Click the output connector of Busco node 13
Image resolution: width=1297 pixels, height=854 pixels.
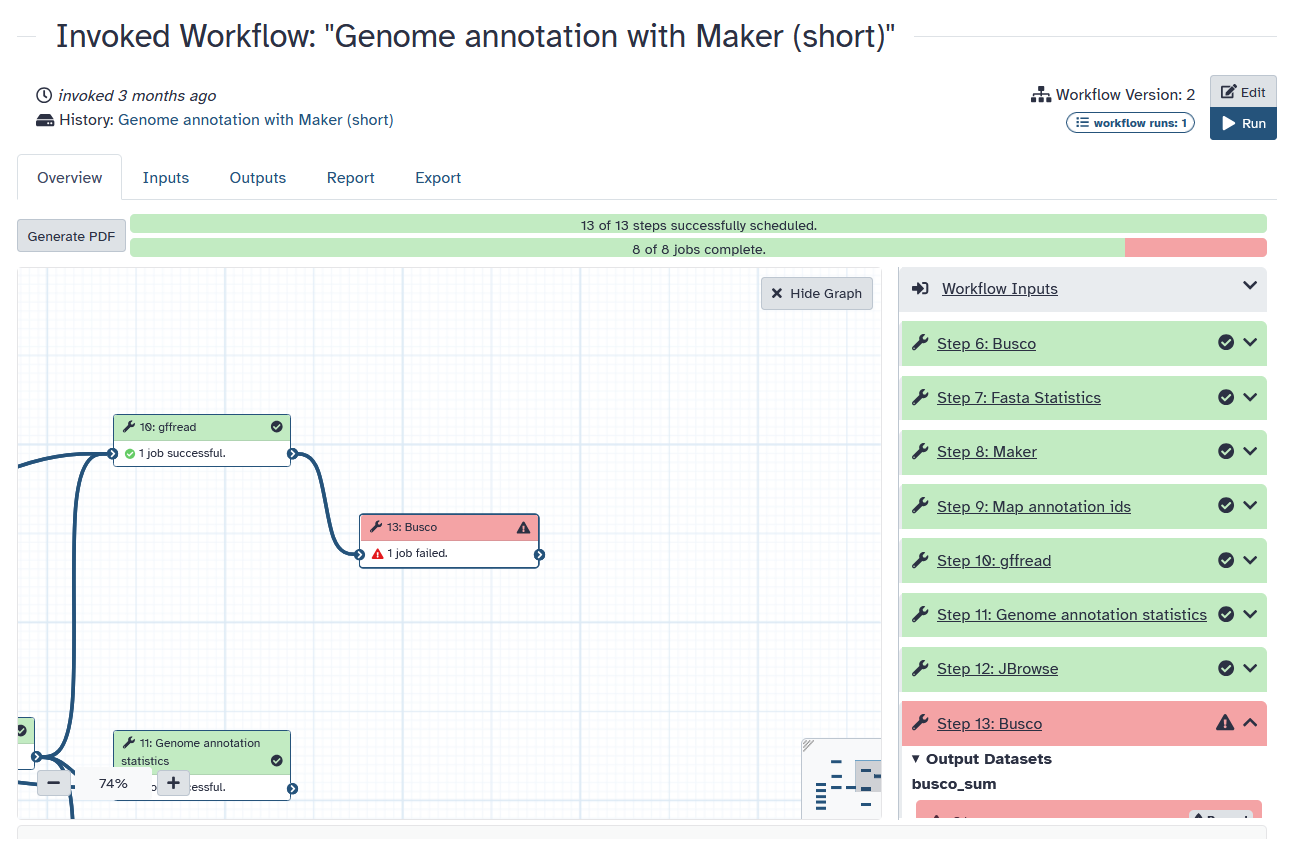[539, 554]
